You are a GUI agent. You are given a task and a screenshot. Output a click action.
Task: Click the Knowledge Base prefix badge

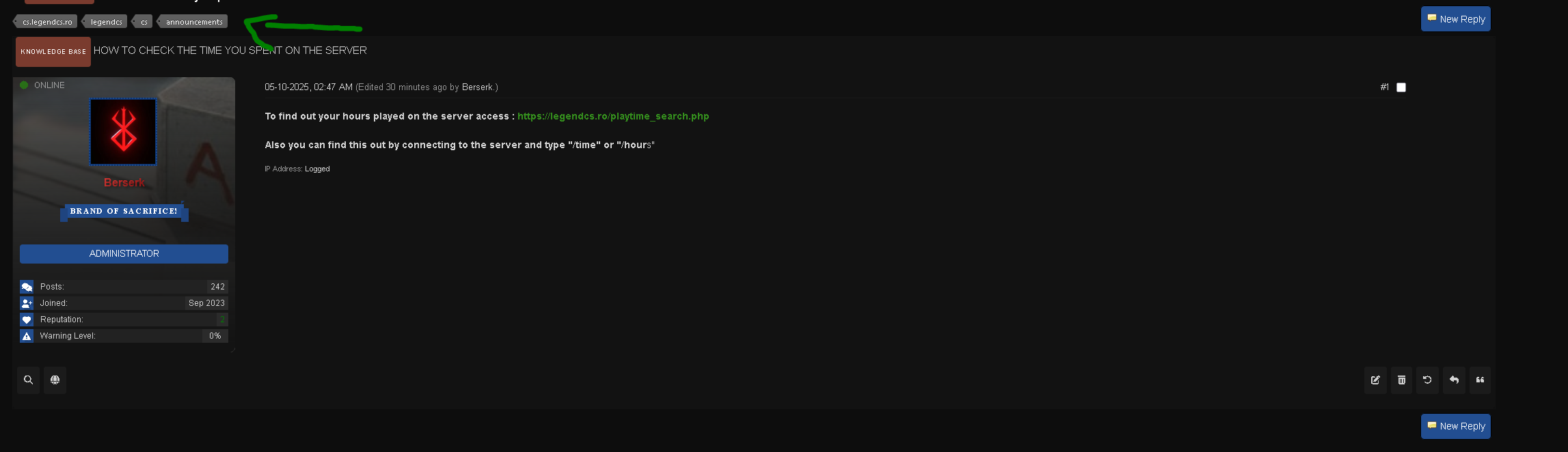click(x=53, y=52)
